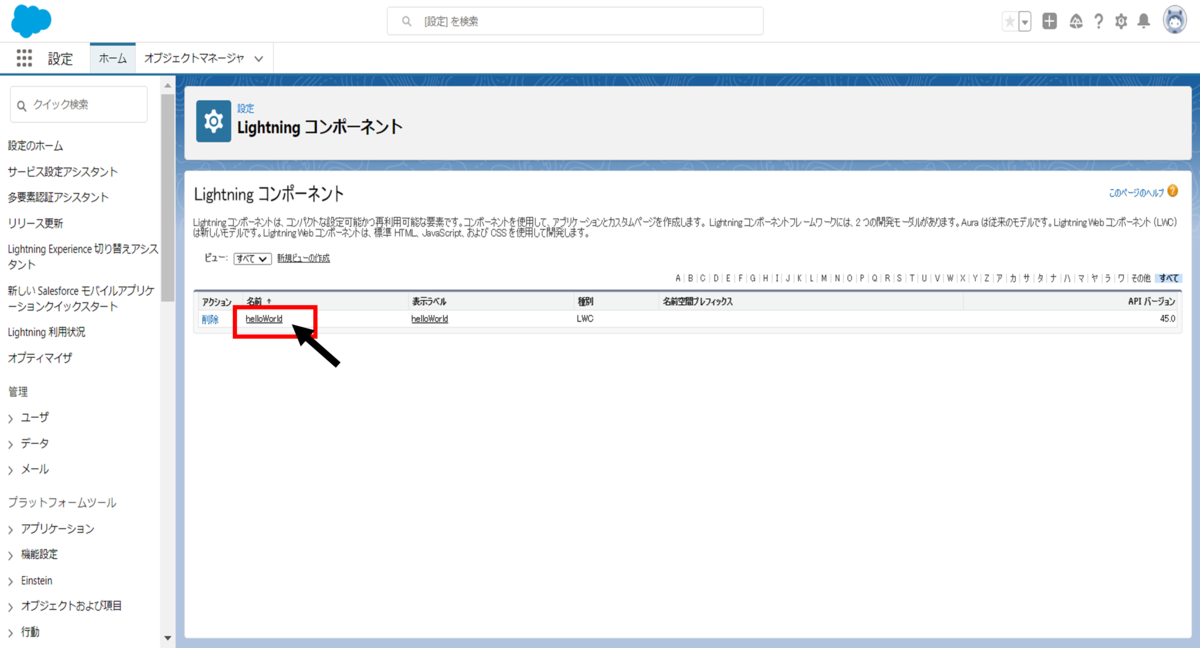
Task: Click the question mark help icon
Action: tap(1099, 21)
